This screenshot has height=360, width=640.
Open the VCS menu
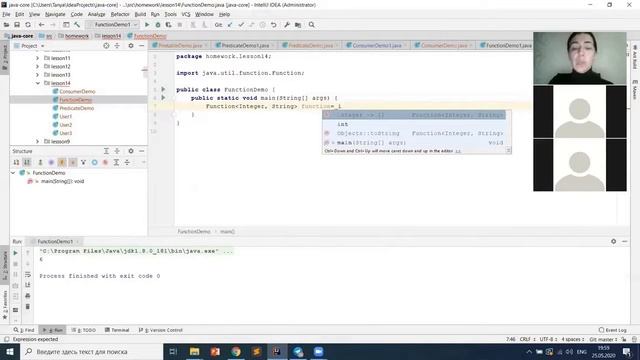(186, 14)
